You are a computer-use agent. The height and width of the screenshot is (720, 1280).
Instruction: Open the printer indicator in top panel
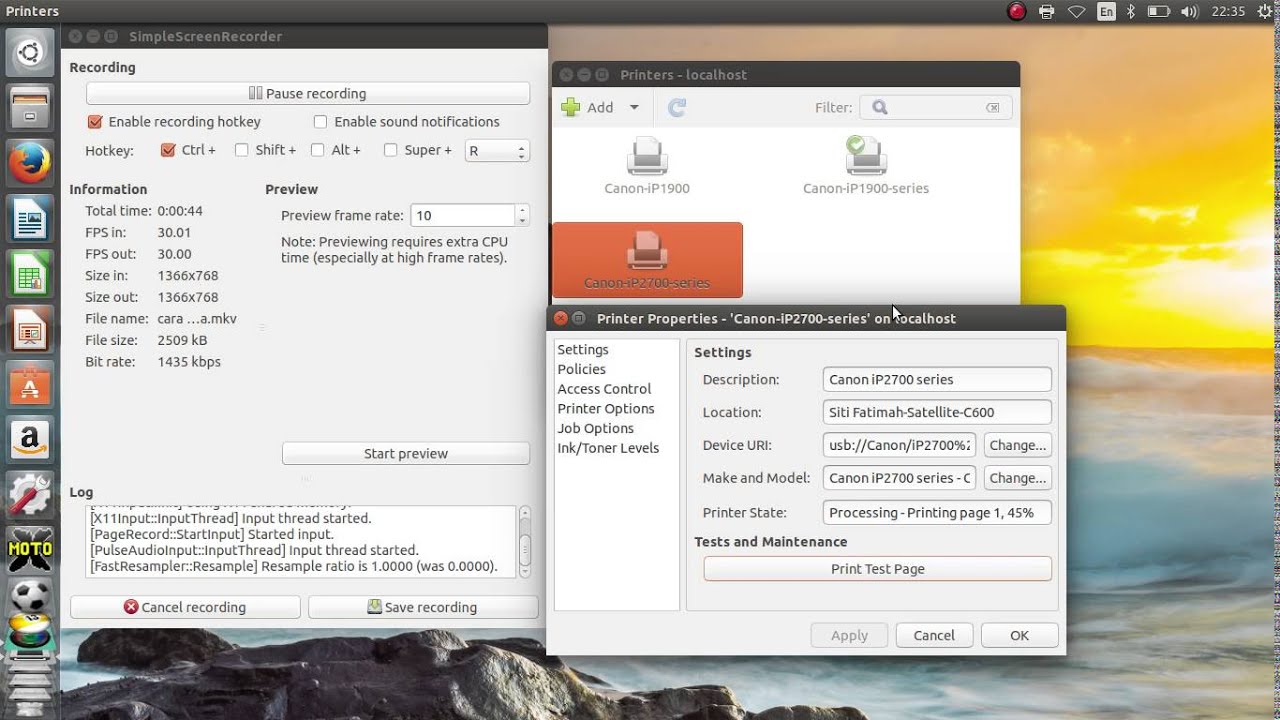[x=1046, y=12]
